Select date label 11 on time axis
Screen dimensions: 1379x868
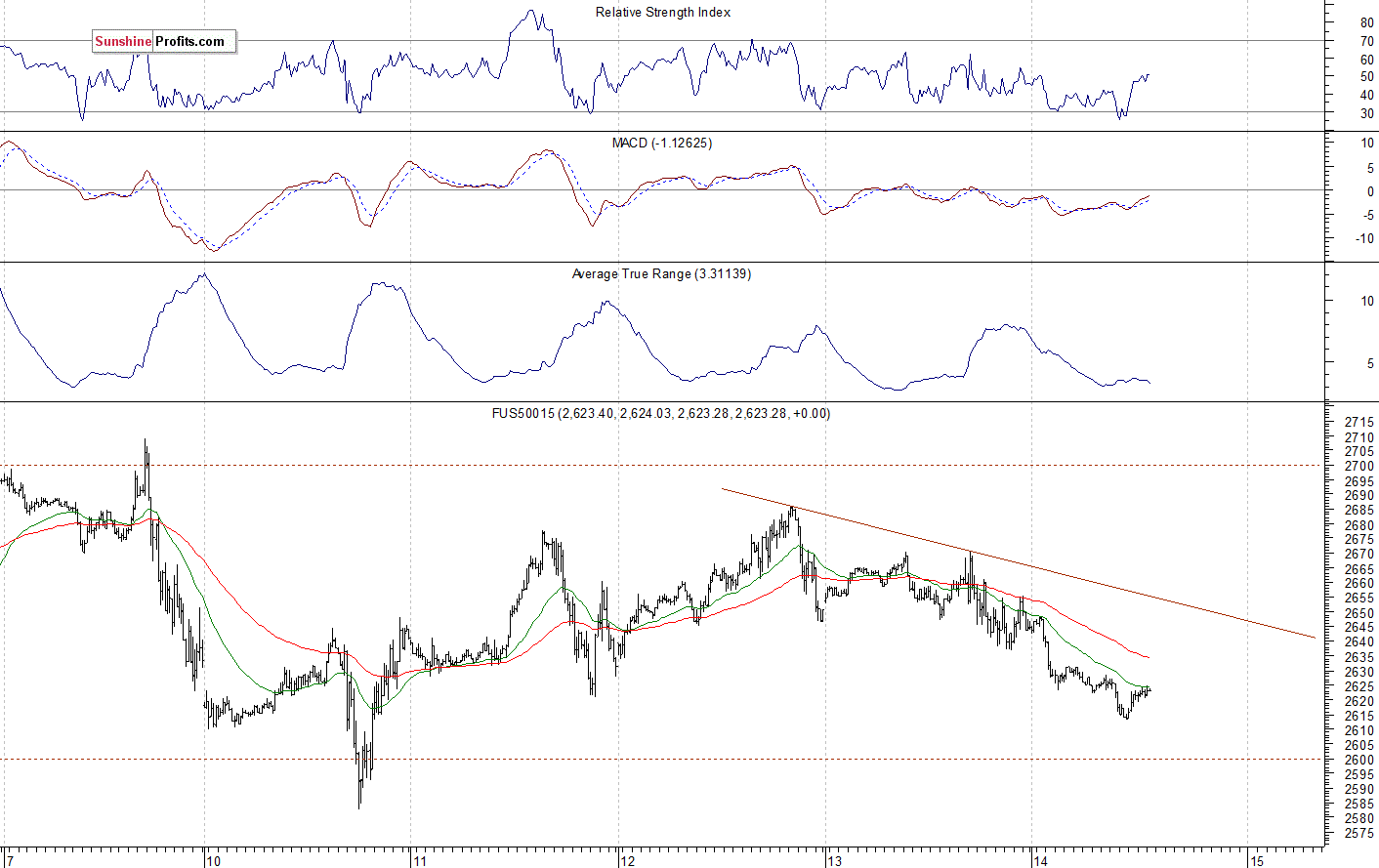coord(420,861)
